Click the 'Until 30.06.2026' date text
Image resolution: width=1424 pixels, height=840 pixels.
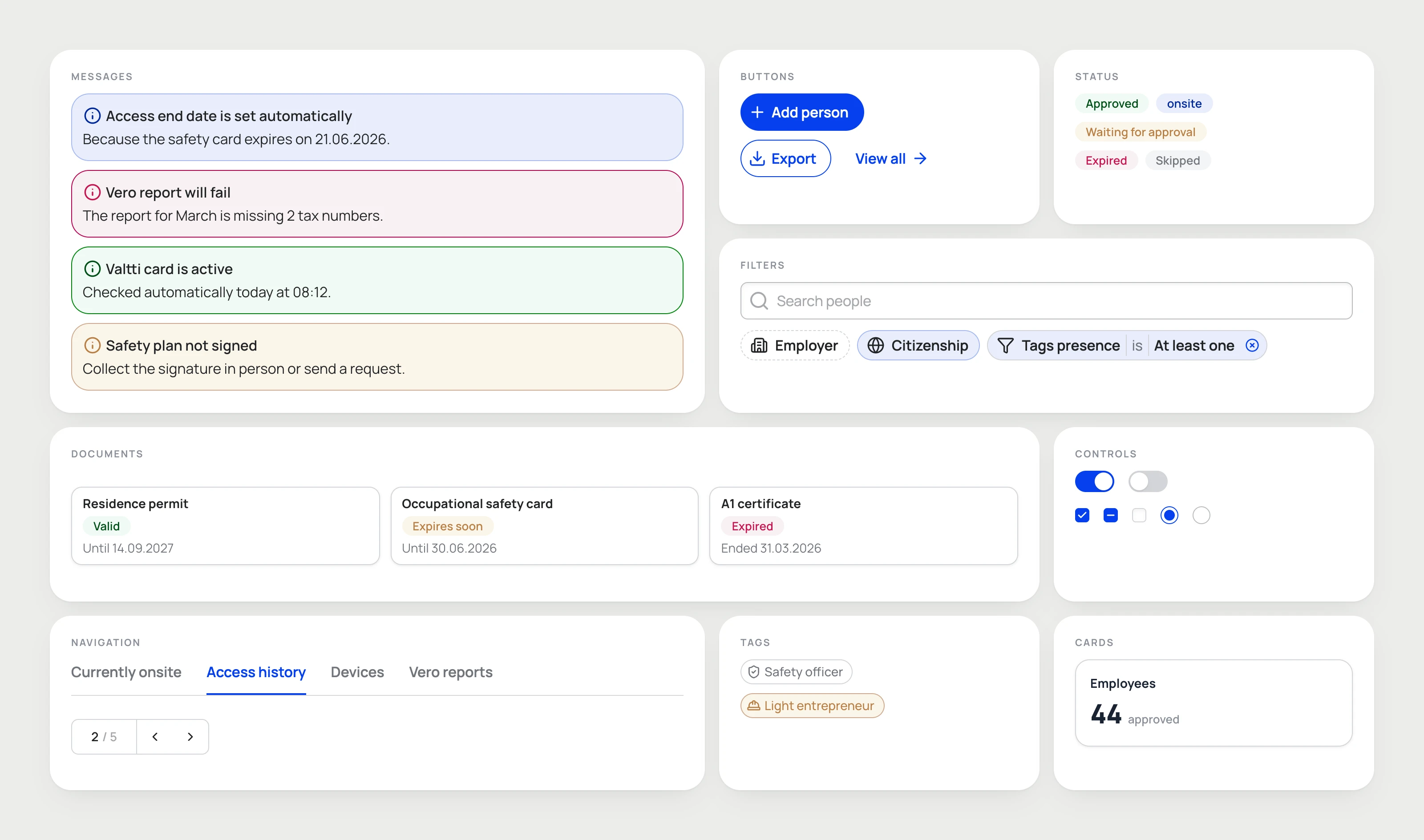[x=449, y=548]
